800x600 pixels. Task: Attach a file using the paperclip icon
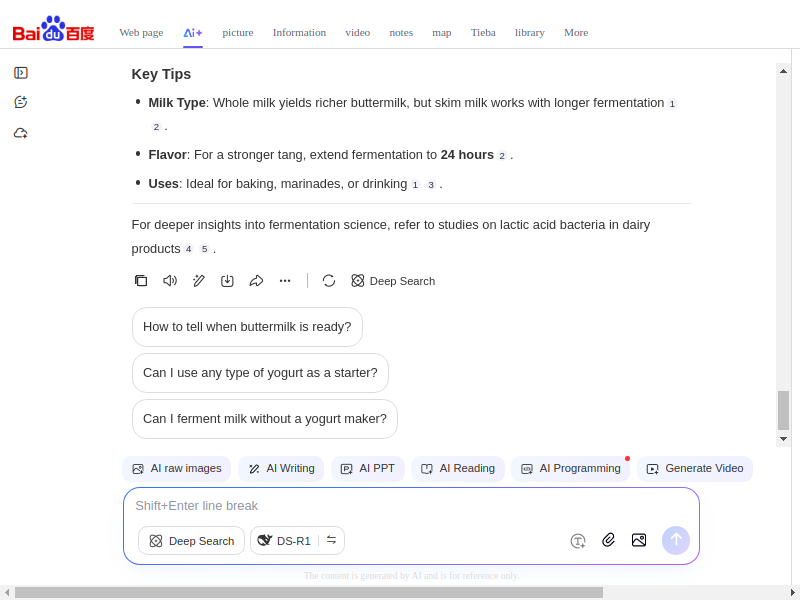pyautogui.click(x=608, y=540)
